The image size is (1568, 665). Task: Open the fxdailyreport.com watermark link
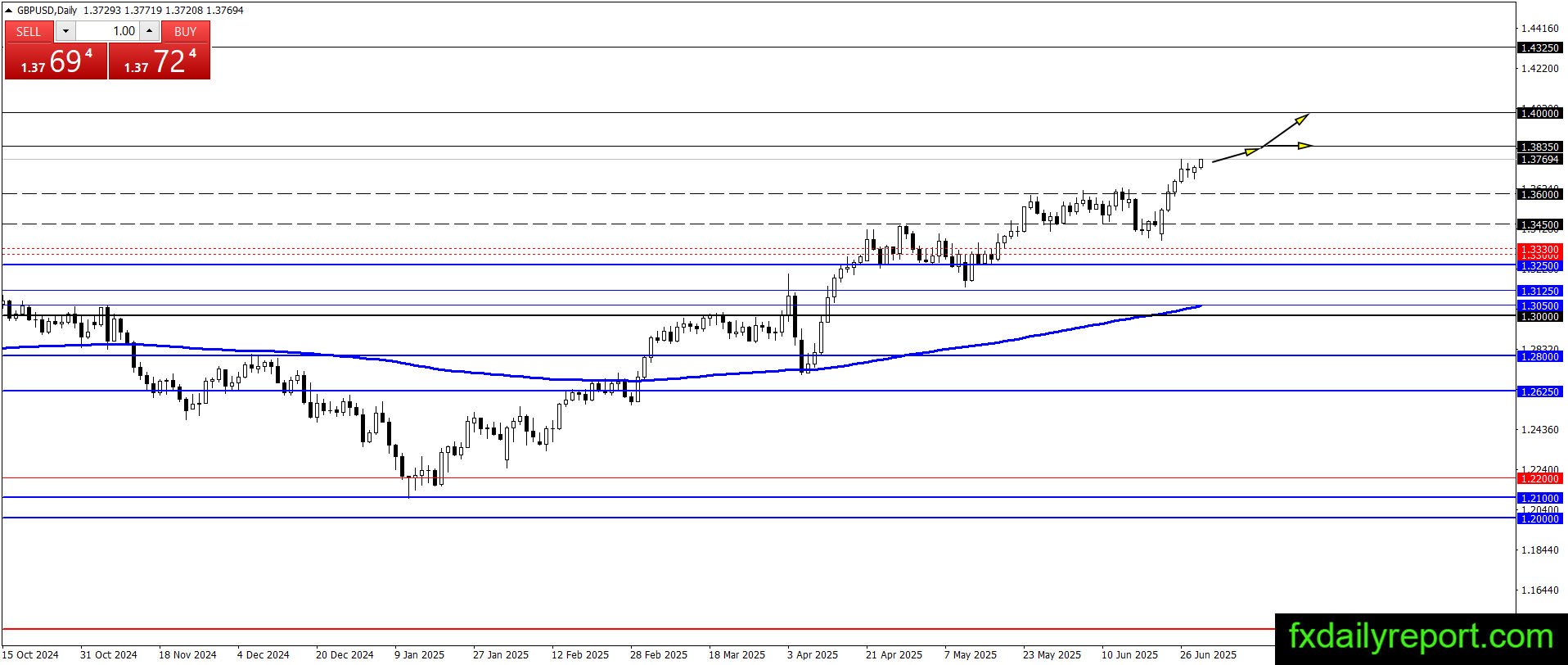(1421, 636)
